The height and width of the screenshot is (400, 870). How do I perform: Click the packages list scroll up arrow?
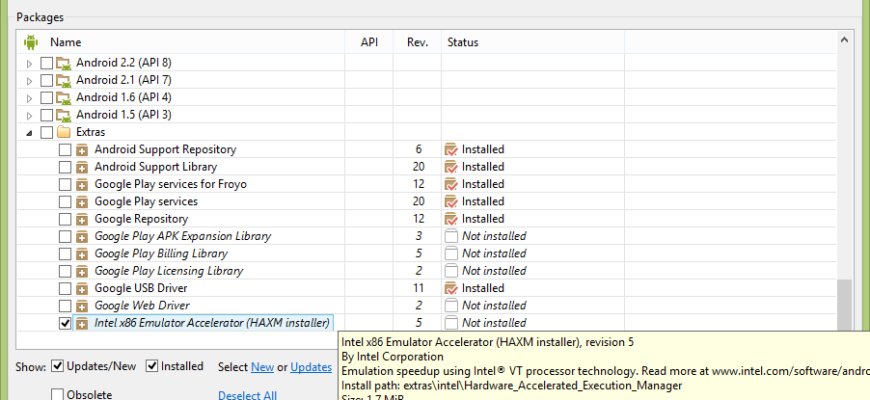click(x=844, y=39)
